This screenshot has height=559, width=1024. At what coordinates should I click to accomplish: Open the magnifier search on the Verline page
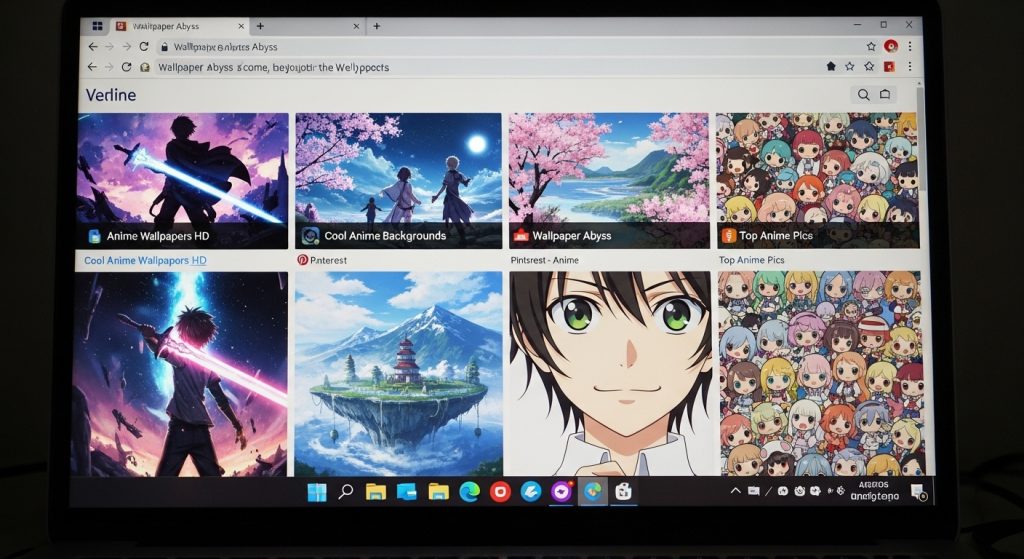click(863, 95)
